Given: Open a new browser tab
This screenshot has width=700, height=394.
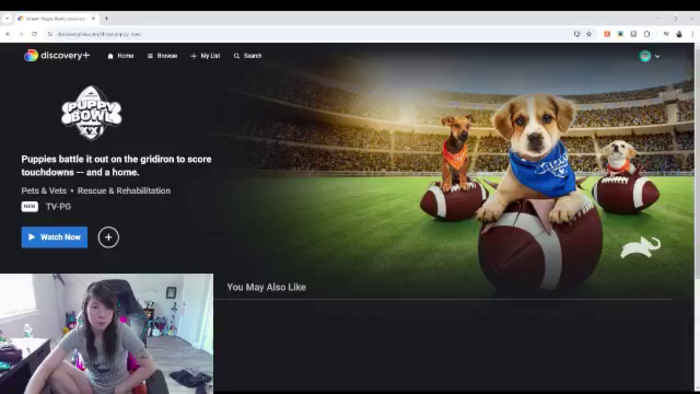Looking at the screenshot, I should 106,18.
